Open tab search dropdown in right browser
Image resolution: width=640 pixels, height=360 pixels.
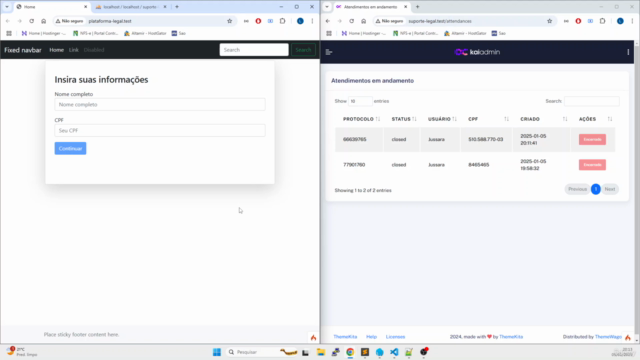tap(327, 7)
